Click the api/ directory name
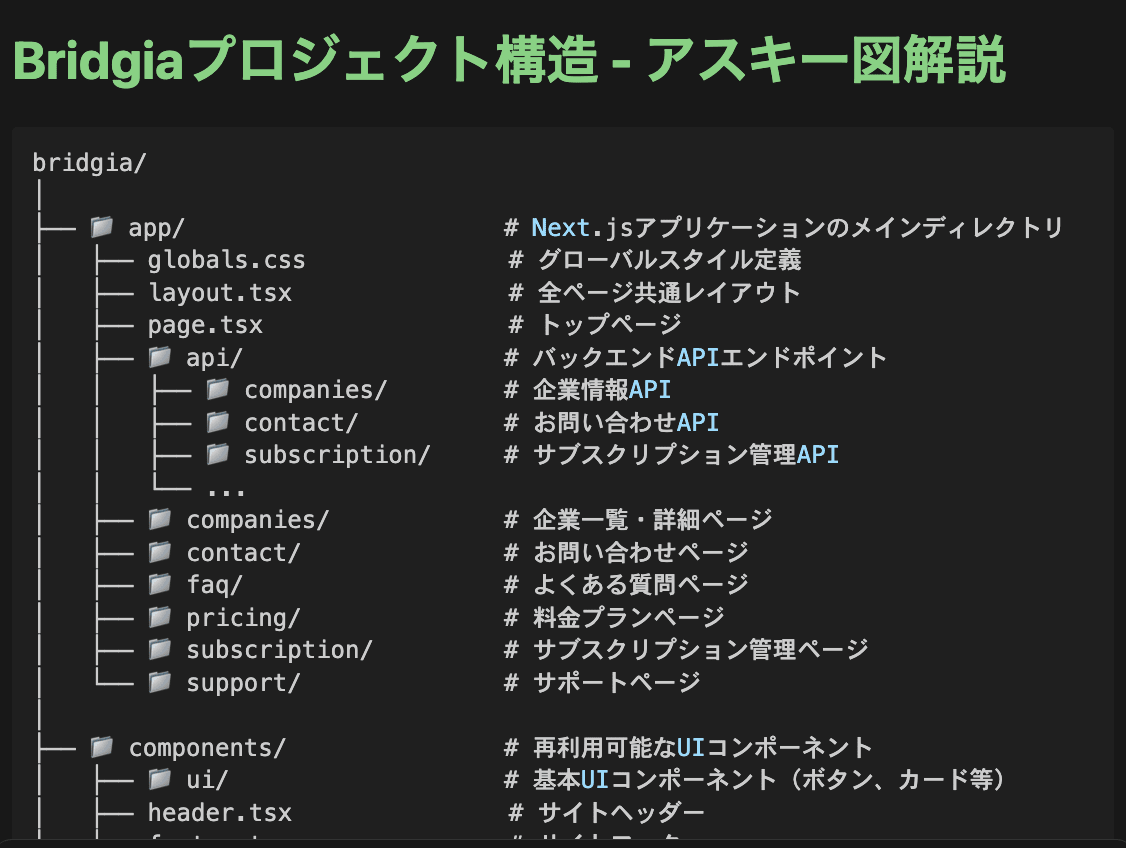The height and width of the screenshot is (848, 1126). click(215, 358)
